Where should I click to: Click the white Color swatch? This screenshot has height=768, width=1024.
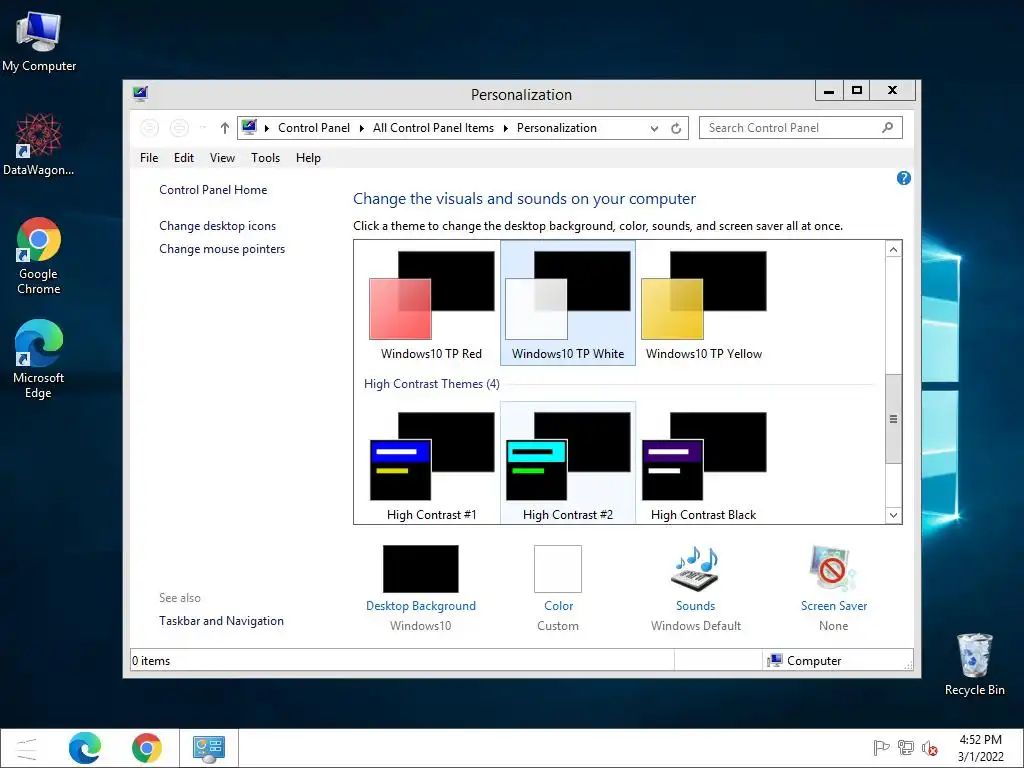click(558, 569)
